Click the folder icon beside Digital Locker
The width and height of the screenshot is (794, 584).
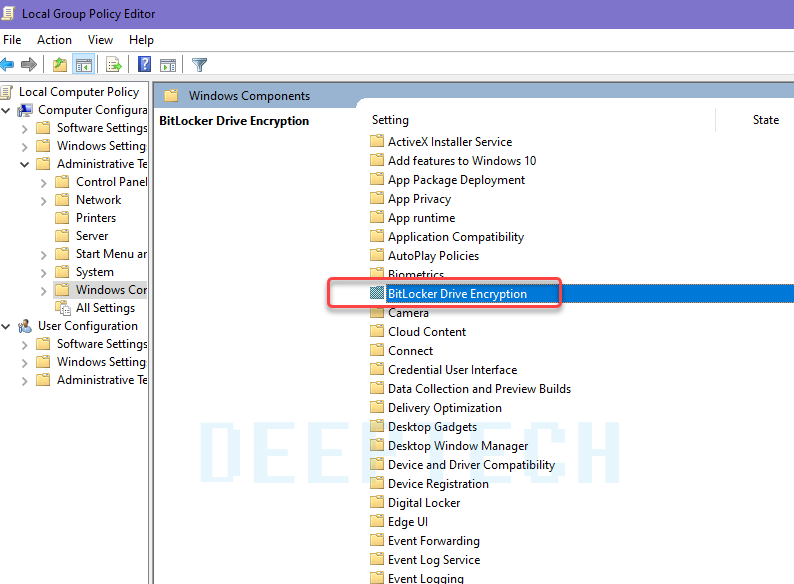coord(377,502)
